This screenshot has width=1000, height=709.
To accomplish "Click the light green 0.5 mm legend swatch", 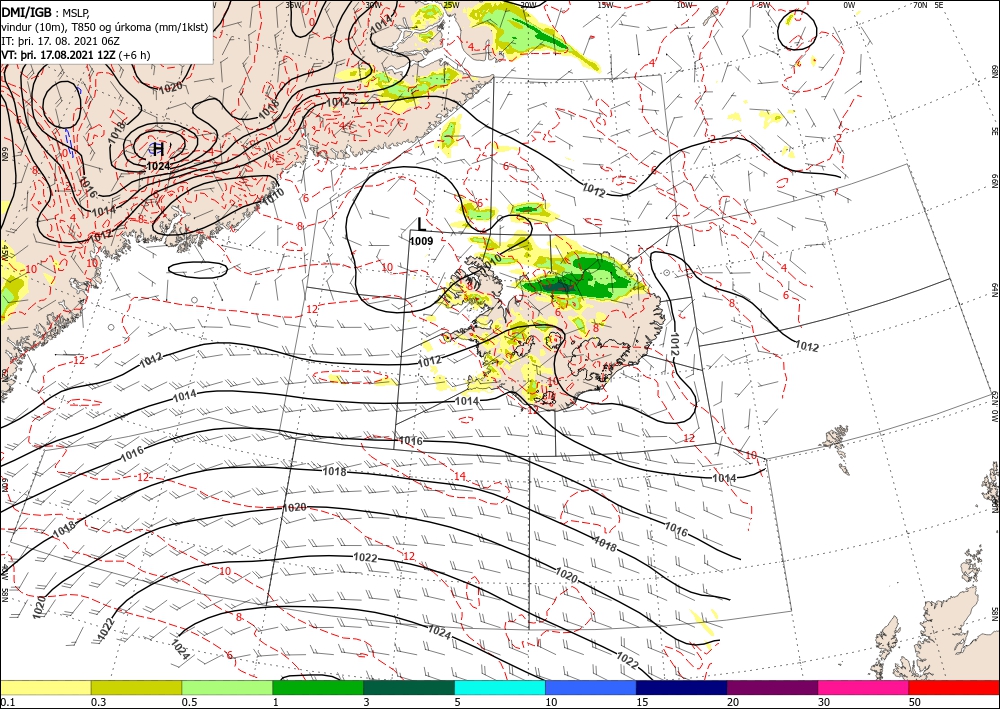I will point(227,687).
